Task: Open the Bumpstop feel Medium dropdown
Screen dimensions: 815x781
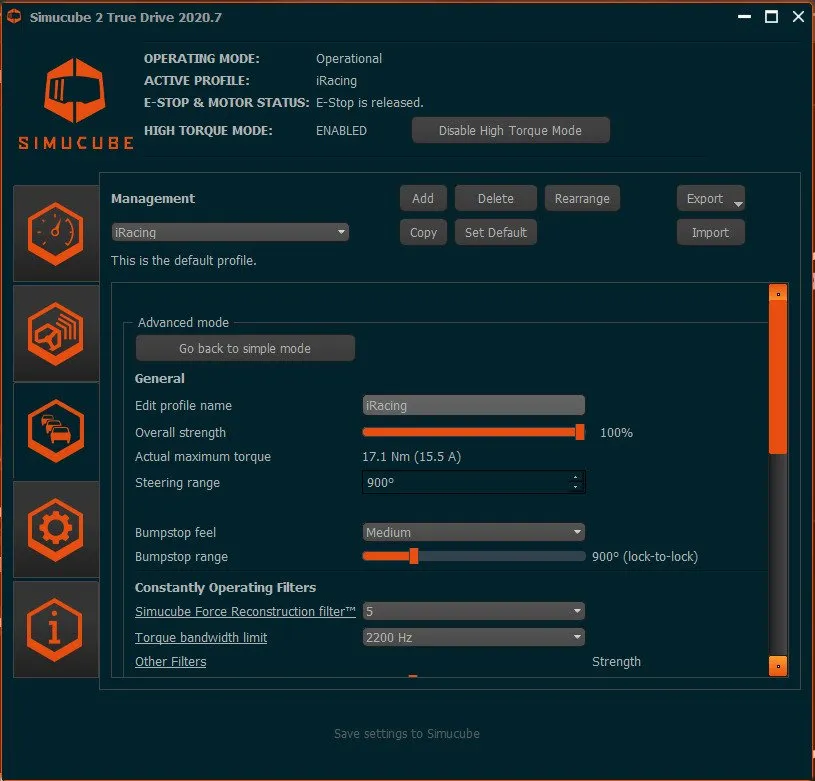Action: tap(473, 533)
